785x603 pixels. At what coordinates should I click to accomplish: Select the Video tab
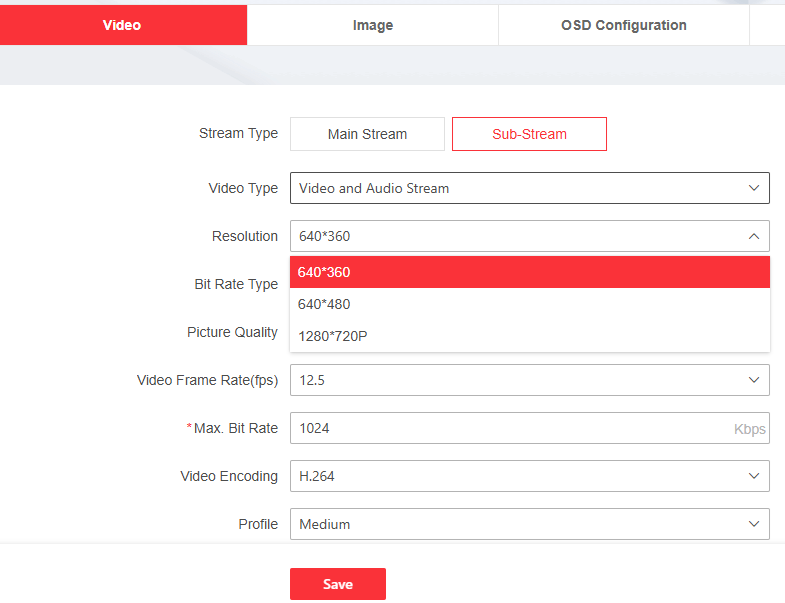coord(122,25)
